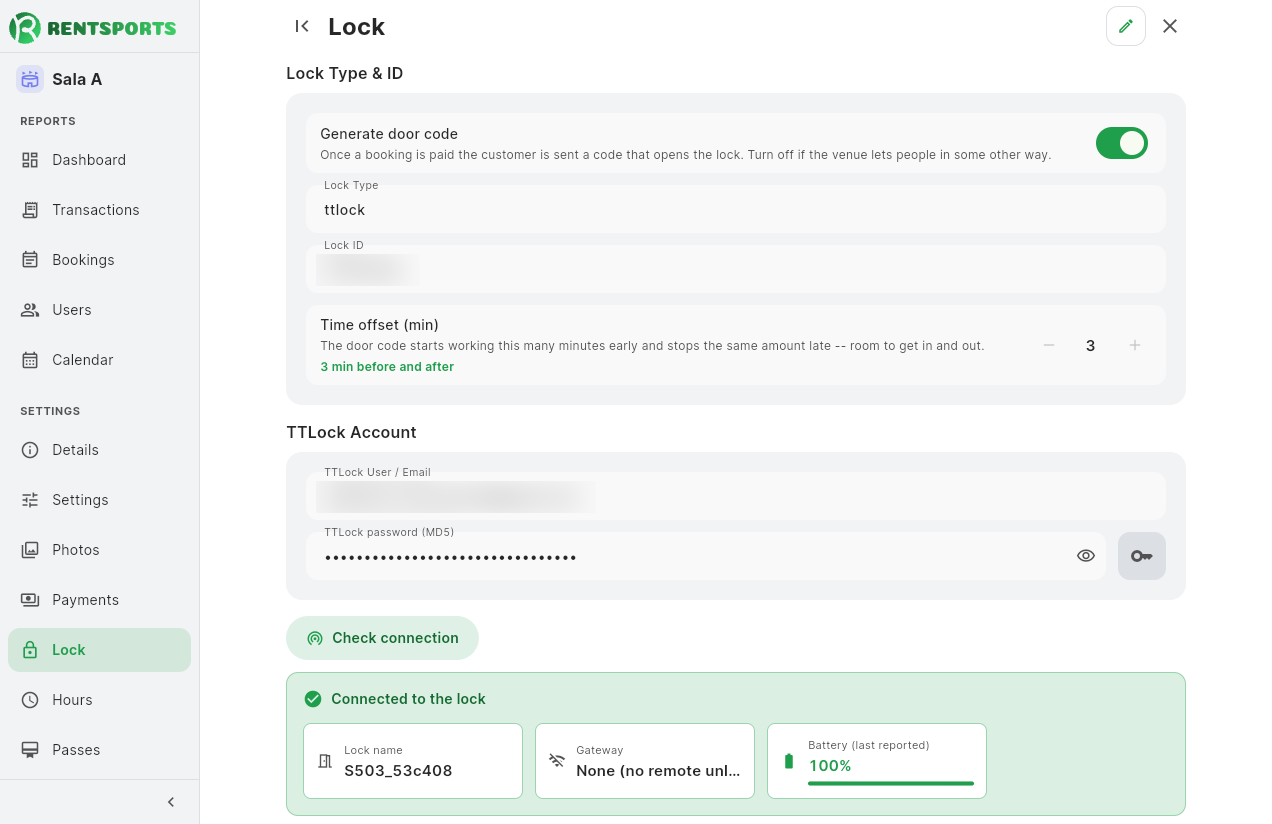Click the Passes icon in sidebar
The height and width of the screenshot is (824, 1272).
[30, 750]
